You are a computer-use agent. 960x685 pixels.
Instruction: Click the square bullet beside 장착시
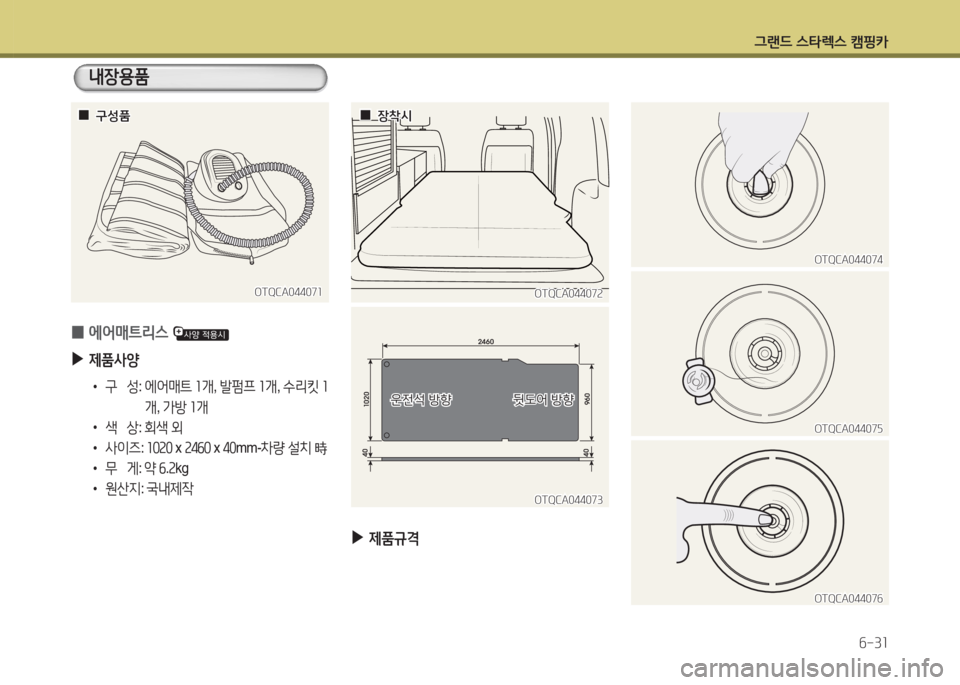click(365, 114)
